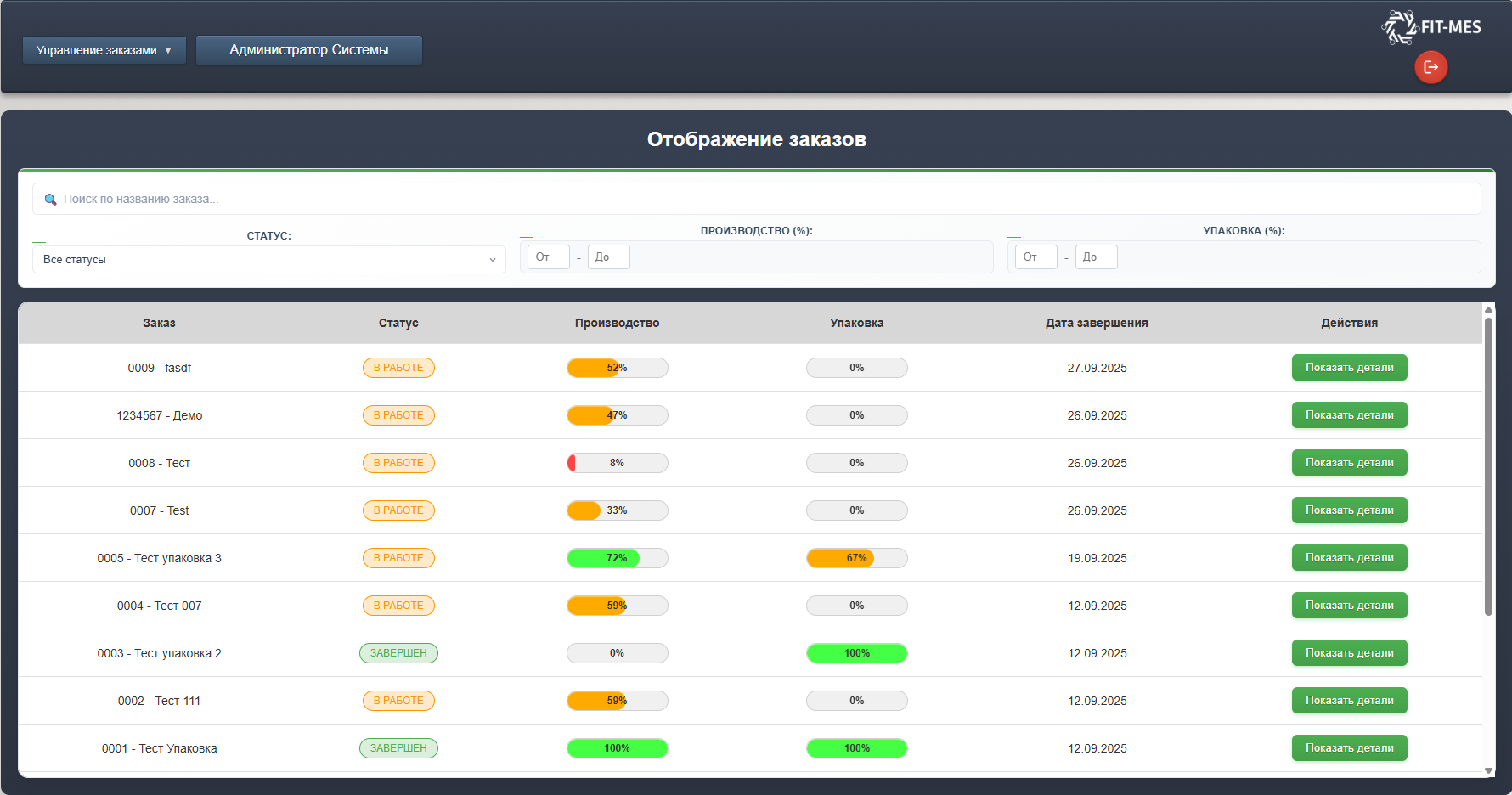Click the scroll down arrow of table
This screenshot has height=795, width=1512.
click(1488, 770)
